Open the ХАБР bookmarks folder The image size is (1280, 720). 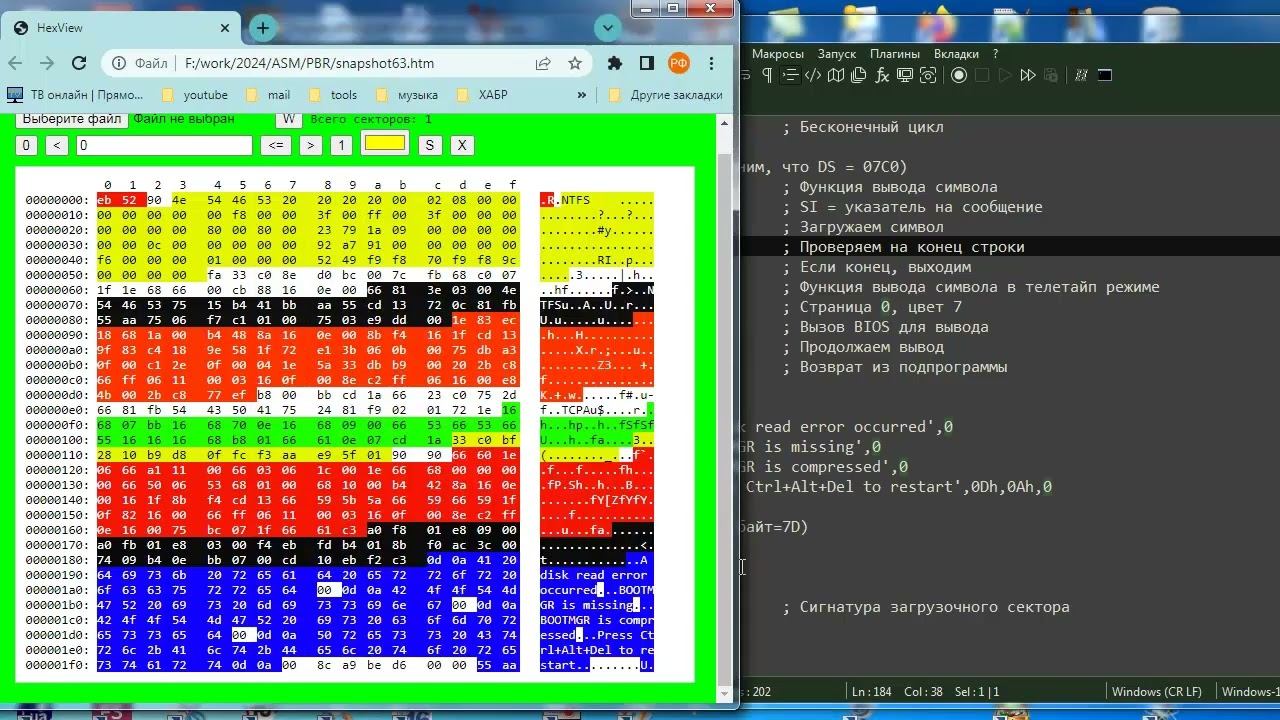[x=482, y=95]
